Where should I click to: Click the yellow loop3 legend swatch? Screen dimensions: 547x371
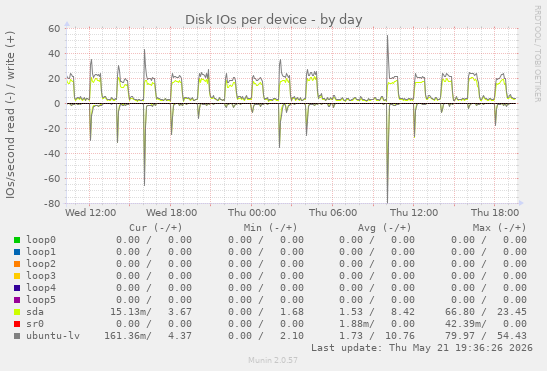(17, 276)
